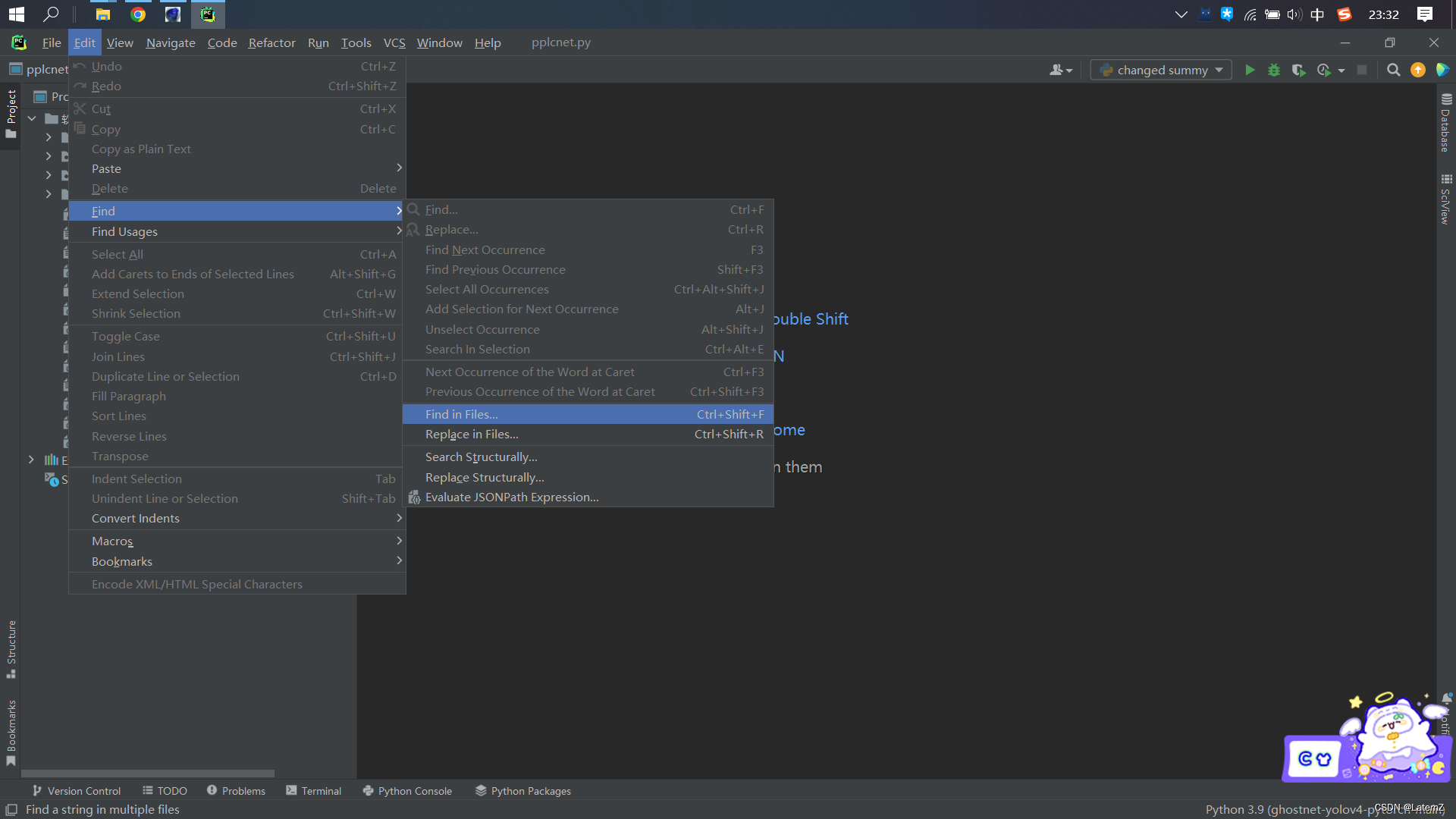This screenshot has height=819, width=1456.
Task: Select Find in Files menu item
Action: (x=460, y=413)
